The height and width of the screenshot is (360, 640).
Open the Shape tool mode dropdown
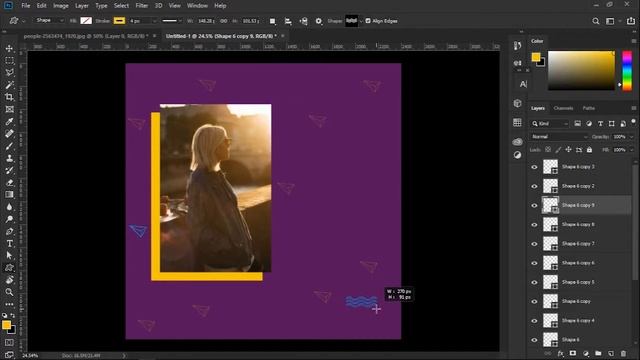tap(49, 20)
